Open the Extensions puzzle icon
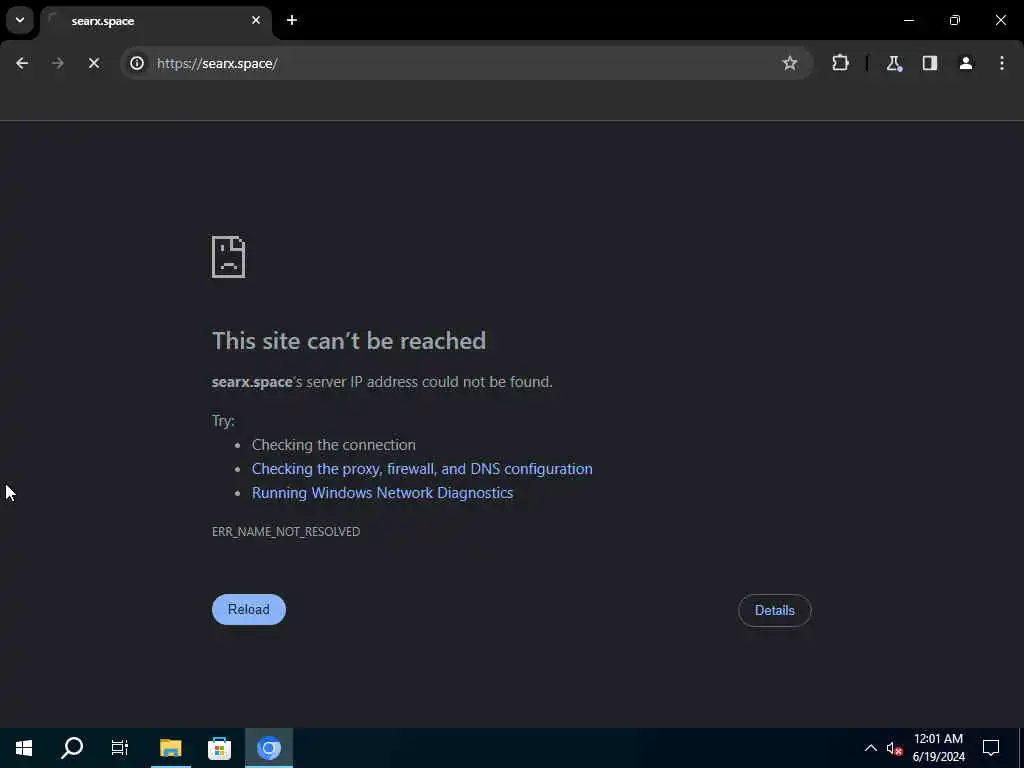Image resolution: width=1024 pixels, height=768 pixels. (840, 63)
